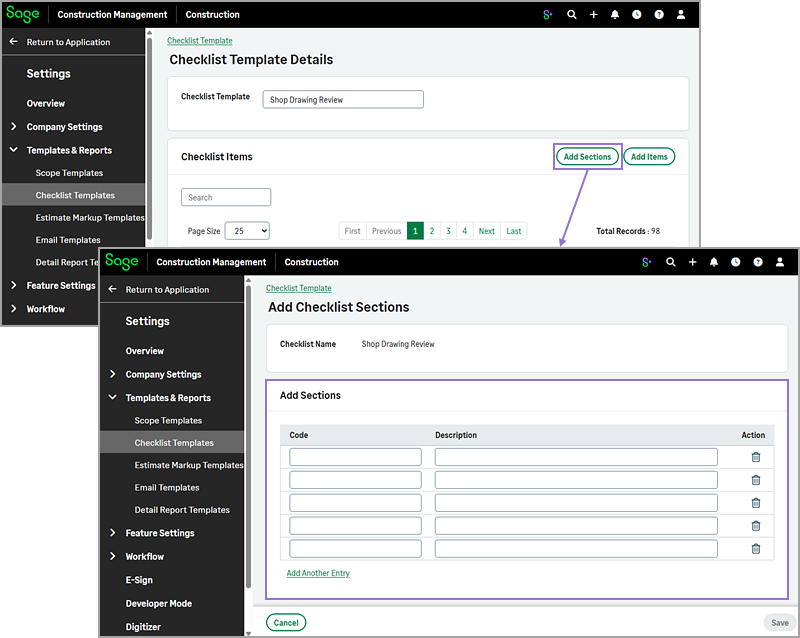Click the Add Sections button

click(587, 156)
